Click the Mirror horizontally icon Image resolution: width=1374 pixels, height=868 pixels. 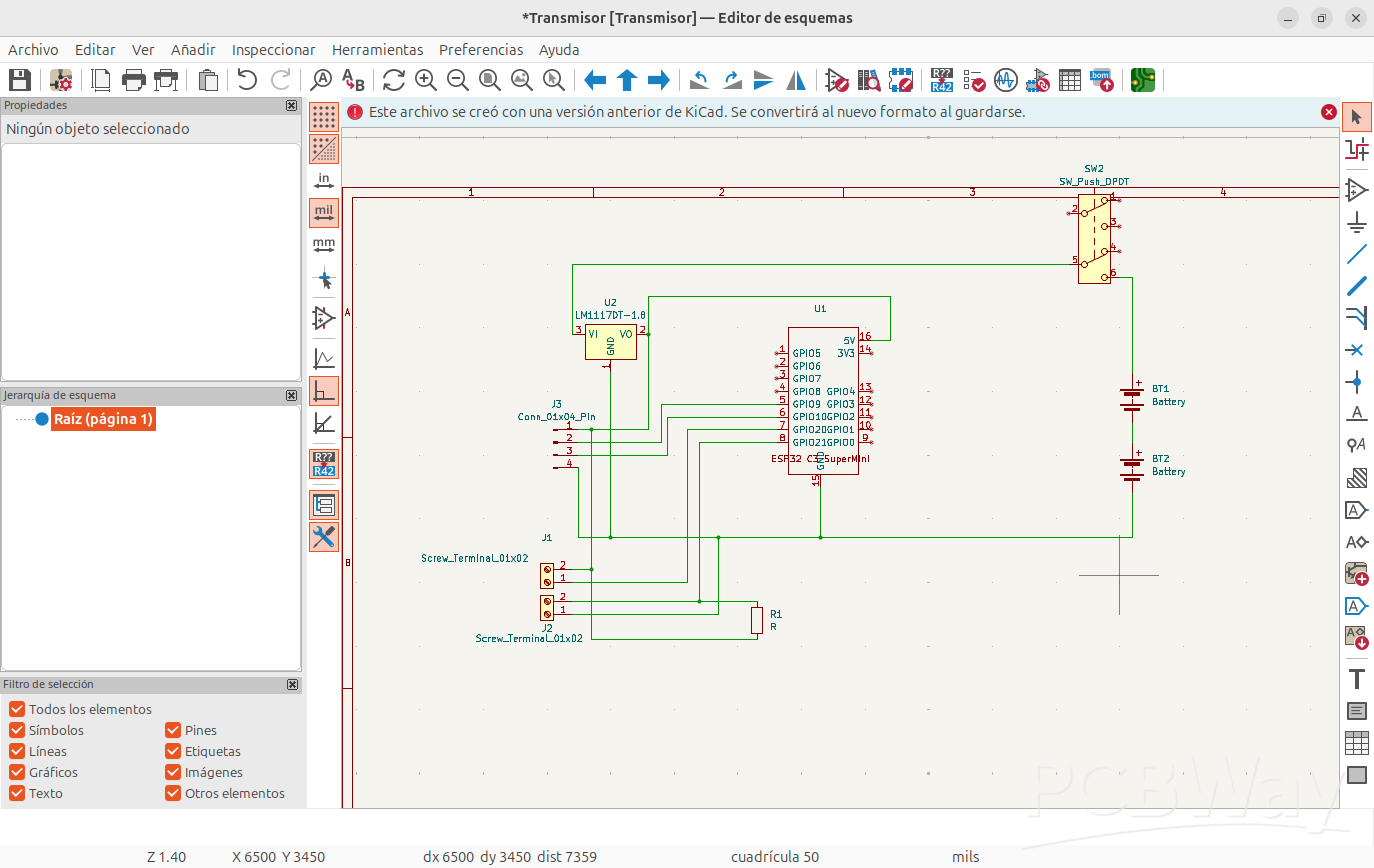797,80
